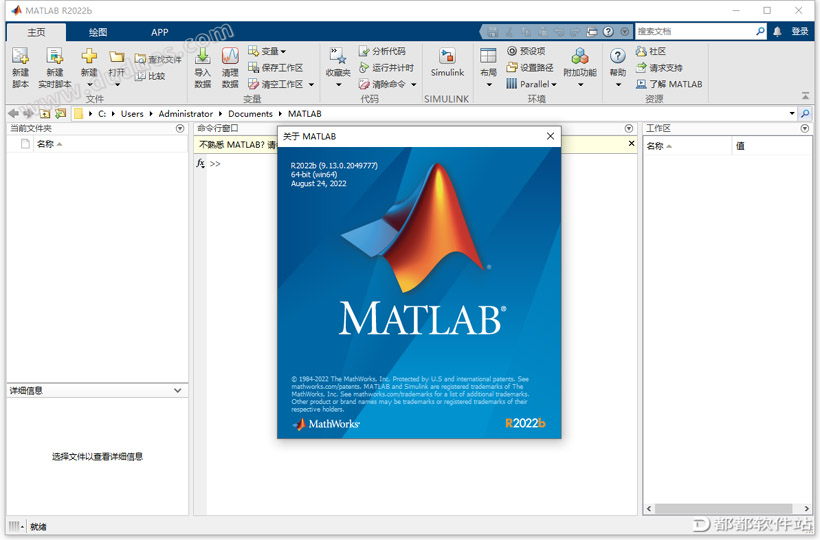Select Users in the address path

click(x=132, y=113)
